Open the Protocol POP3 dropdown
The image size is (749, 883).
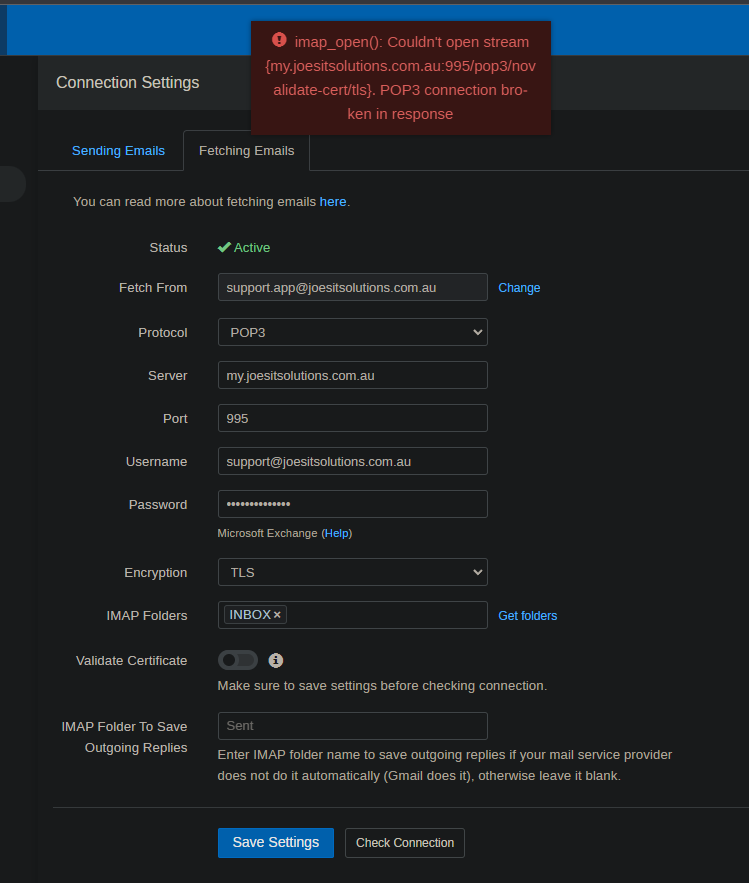coord(353,332)
